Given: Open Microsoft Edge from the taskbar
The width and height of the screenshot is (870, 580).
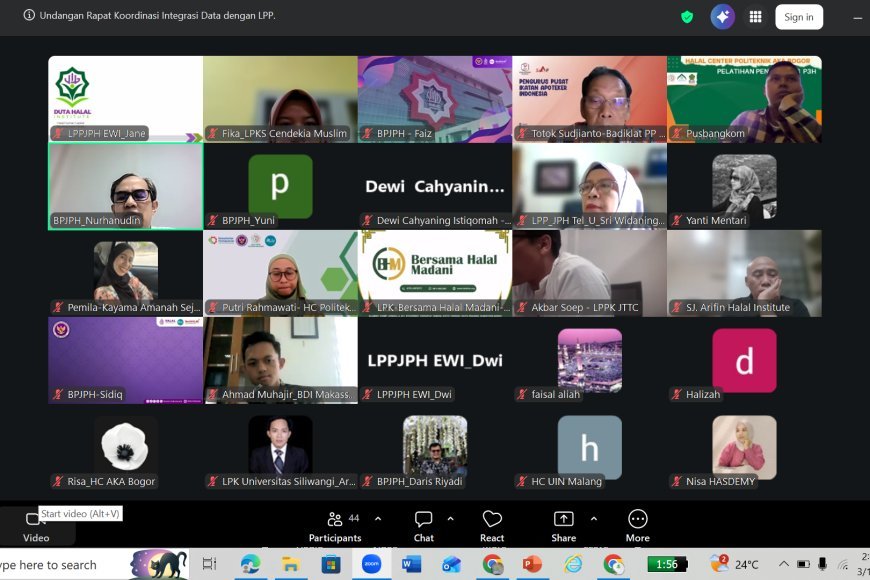Looking at the screenshot, I should coord(250,564).
